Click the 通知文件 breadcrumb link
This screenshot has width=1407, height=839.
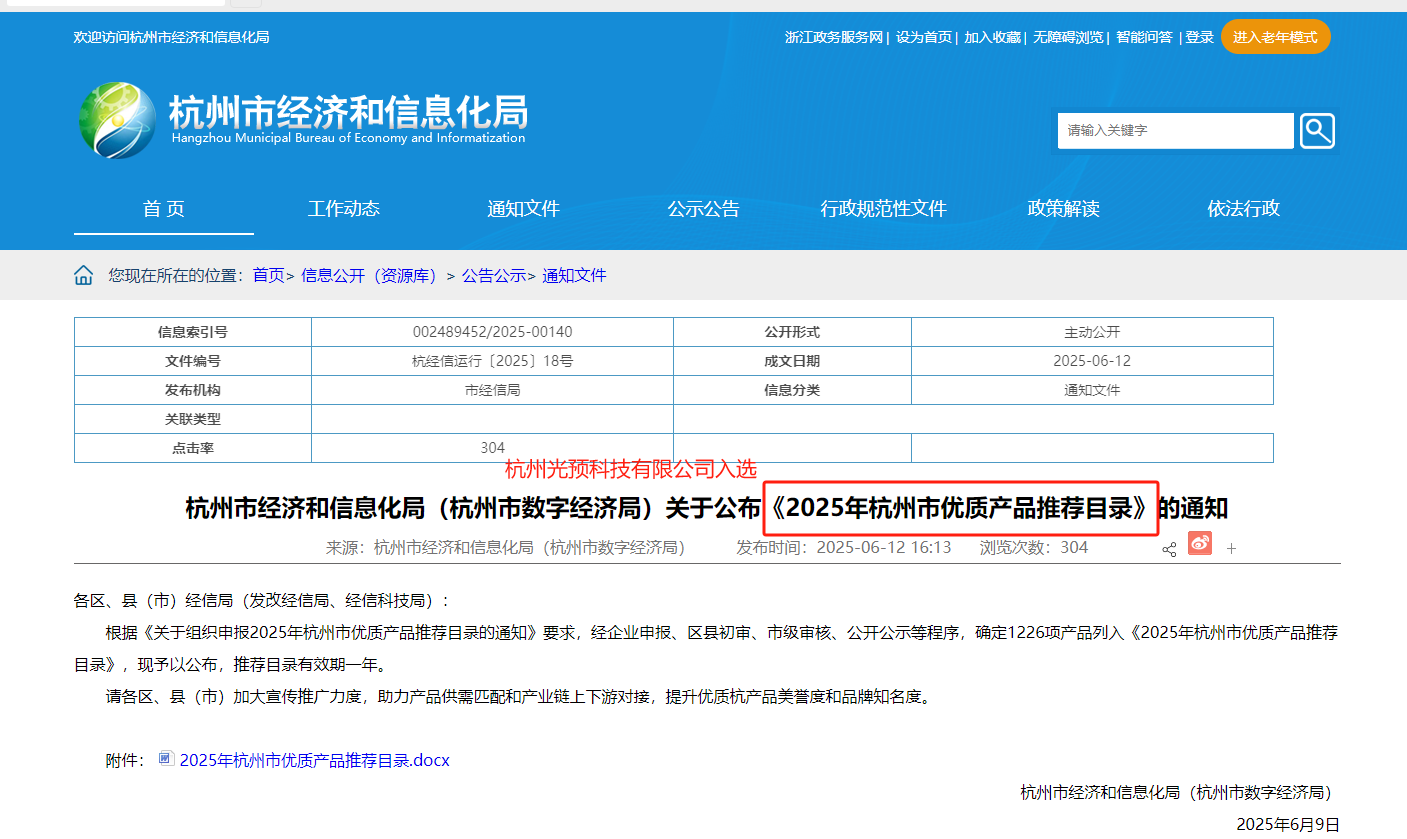point(574,275)
